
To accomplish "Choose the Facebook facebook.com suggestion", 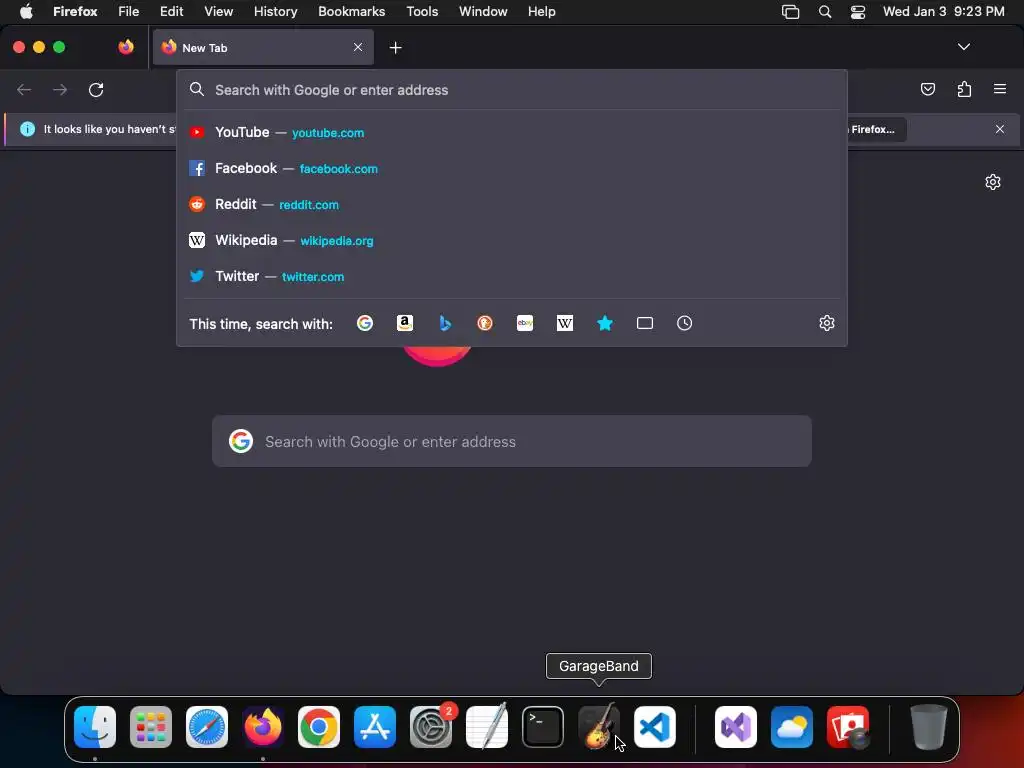I will [512, 168].
